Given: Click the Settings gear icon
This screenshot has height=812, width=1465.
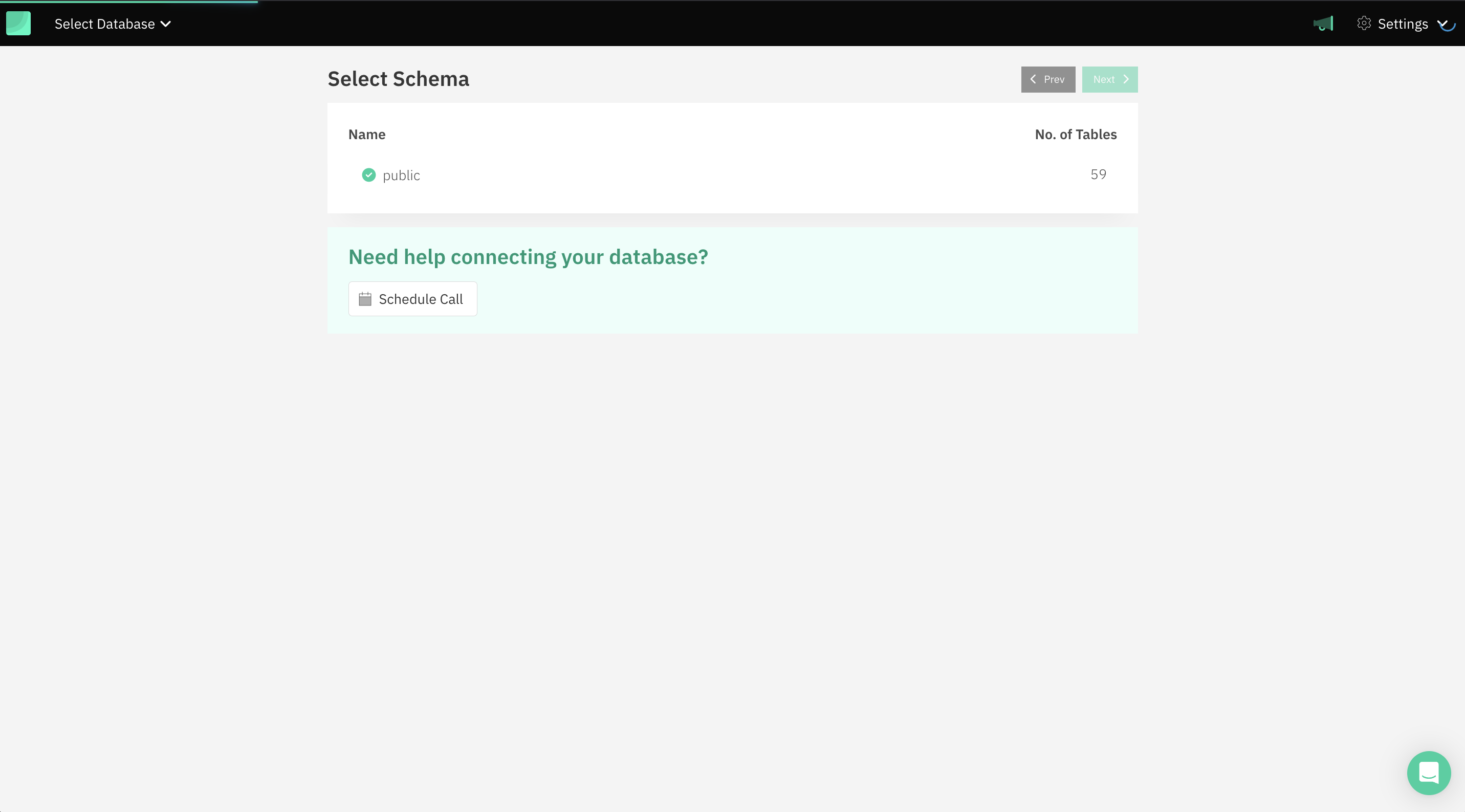Looking at the screenshot, I should (1364, 24).
